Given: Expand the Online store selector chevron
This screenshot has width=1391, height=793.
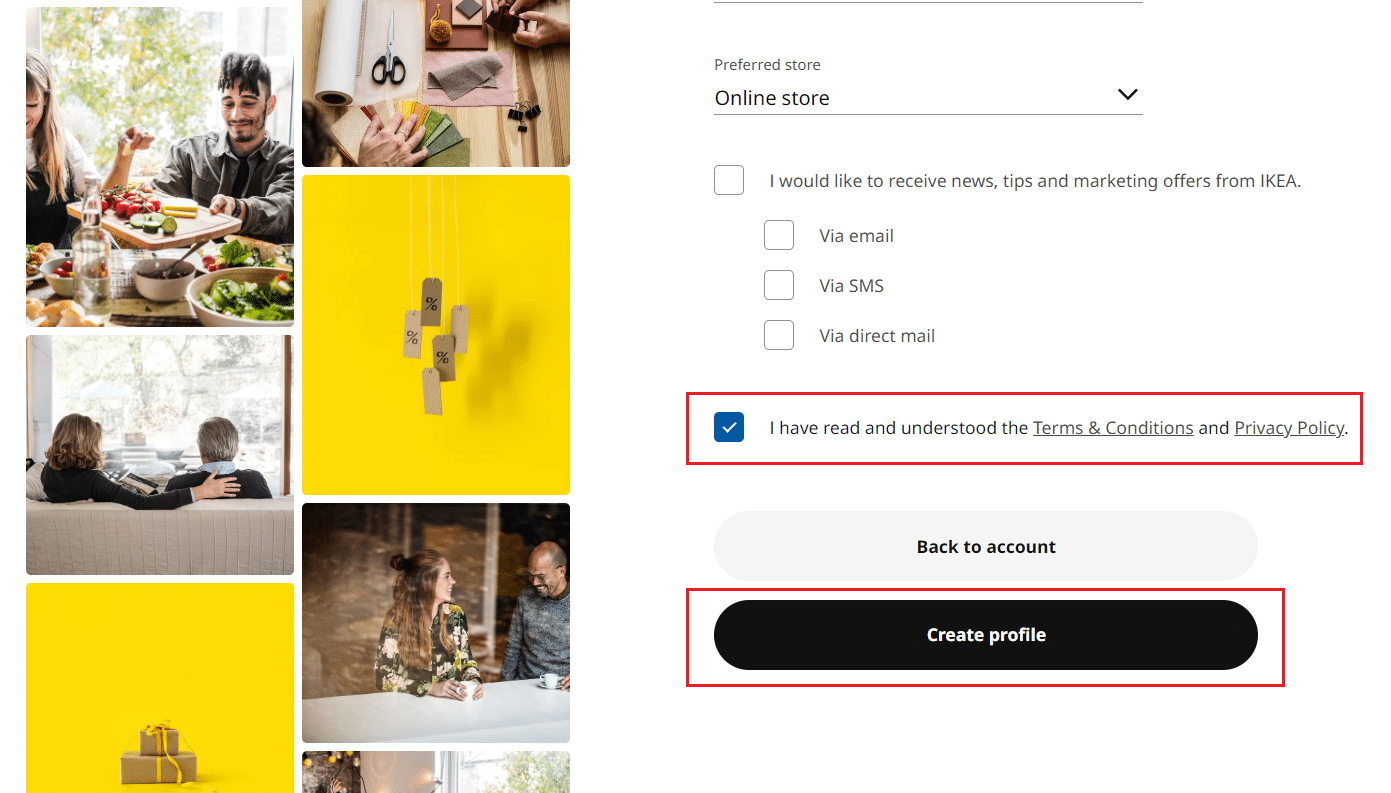Looking at the screenshot, I should point(1128,94).
